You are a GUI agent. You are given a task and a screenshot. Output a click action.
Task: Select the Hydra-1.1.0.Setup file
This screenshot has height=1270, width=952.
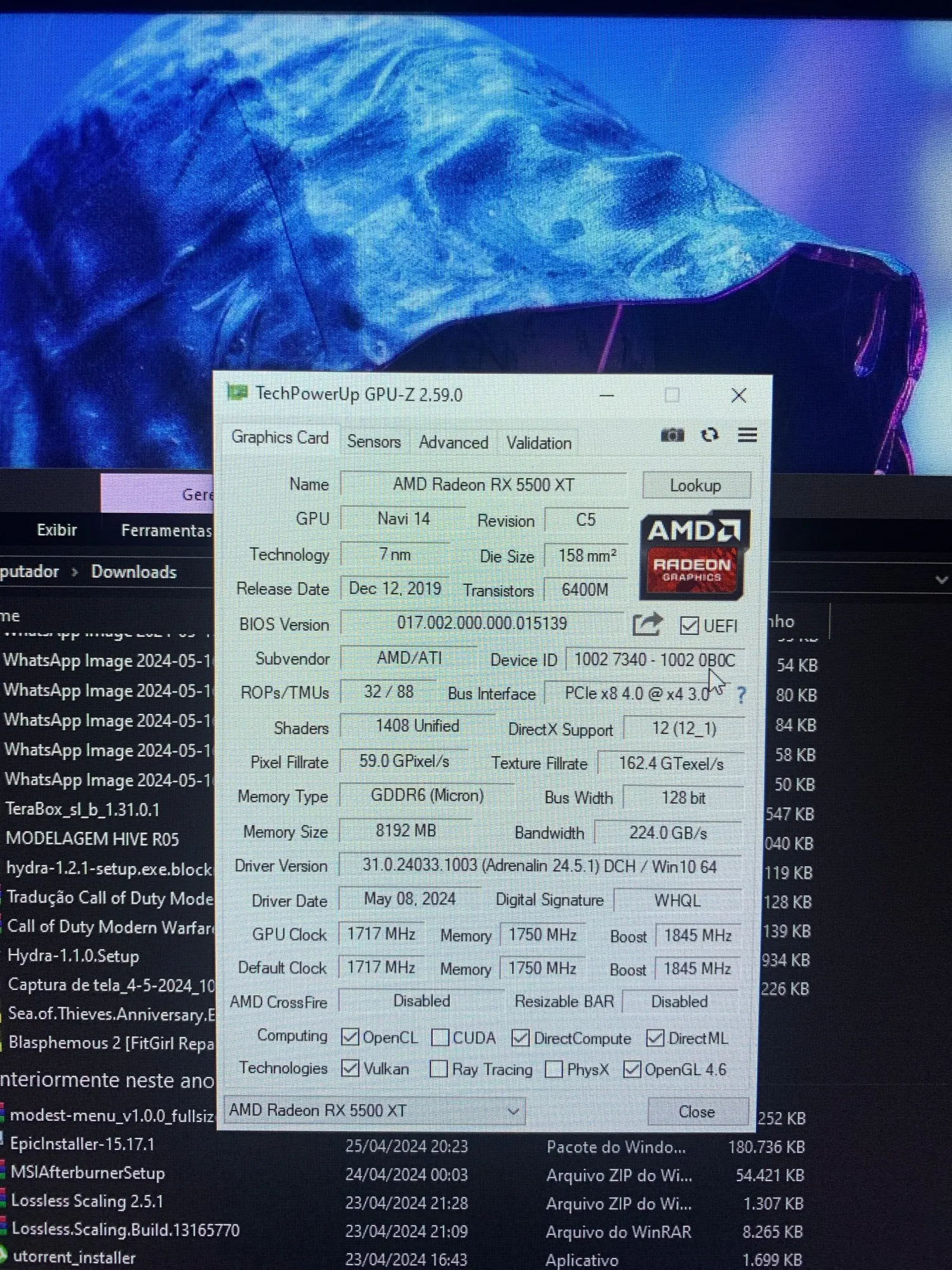(73, 956)
